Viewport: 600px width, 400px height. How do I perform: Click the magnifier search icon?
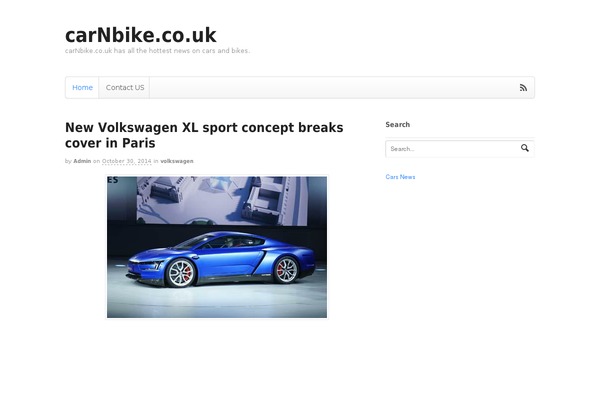point(525,148)
